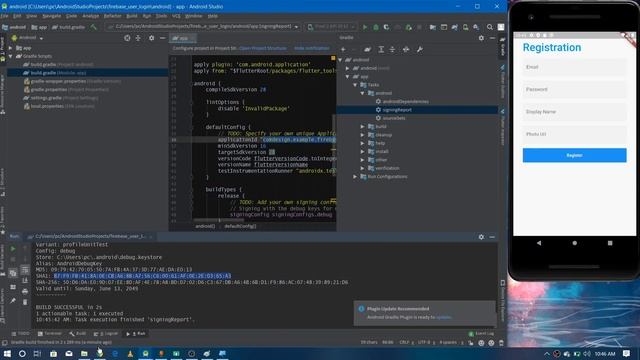Click Display Name field in emulator
This screenshot has height=360, width=640.
pyautogui.click(x=574, y=112)
